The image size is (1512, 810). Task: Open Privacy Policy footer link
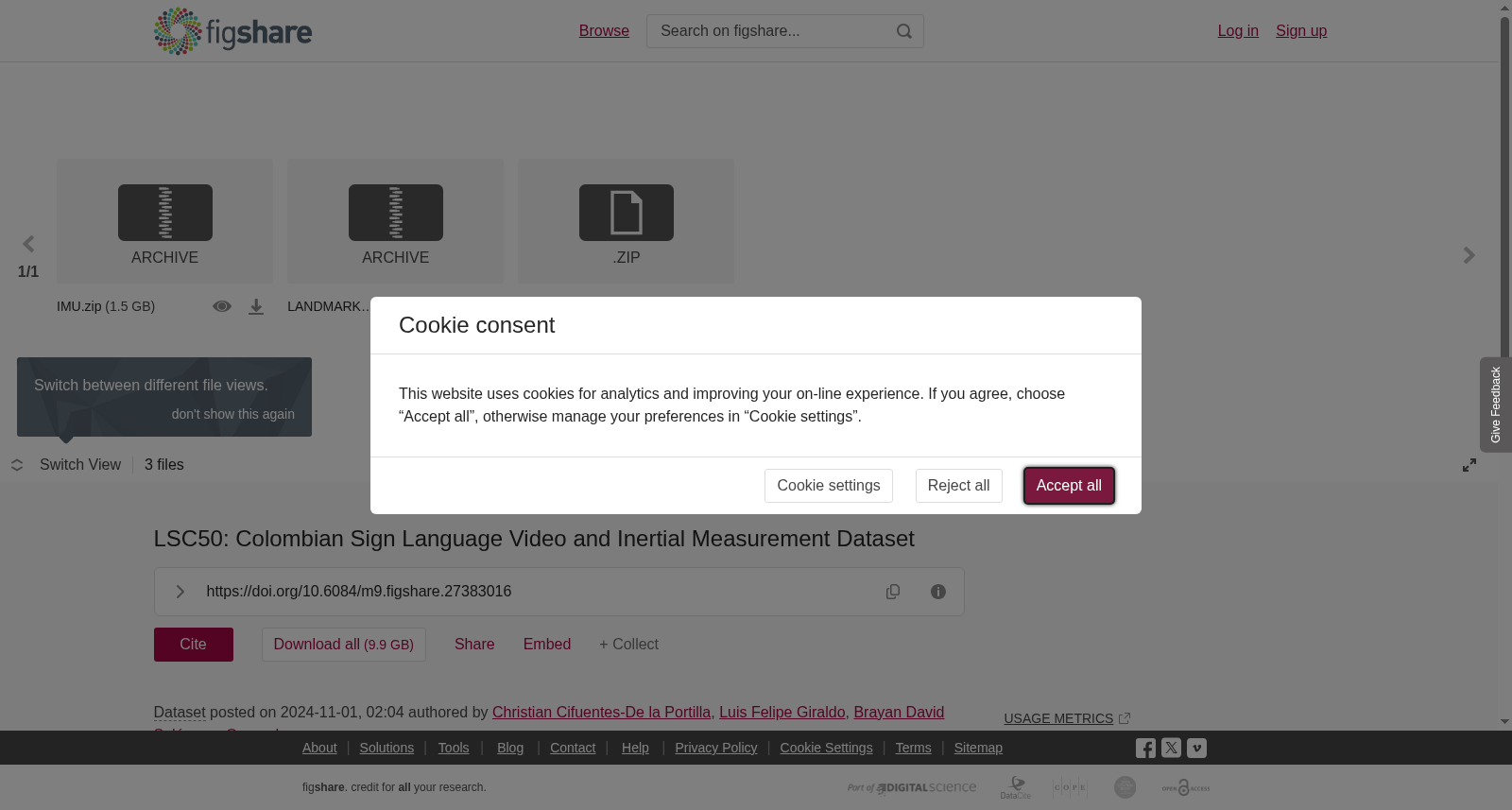(716, 748)
